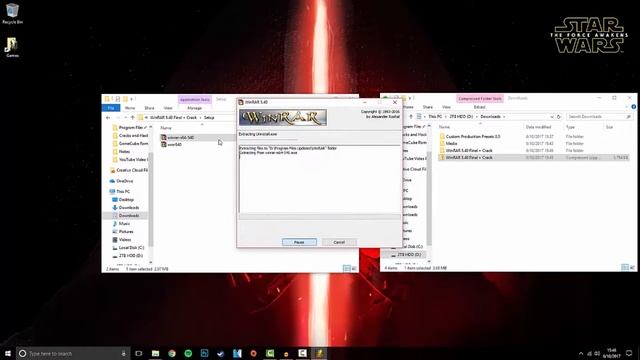Open Action Center notifications icon
Image resolution: width=640 pixels, height=360 pixels.
(x=629, y=353)
